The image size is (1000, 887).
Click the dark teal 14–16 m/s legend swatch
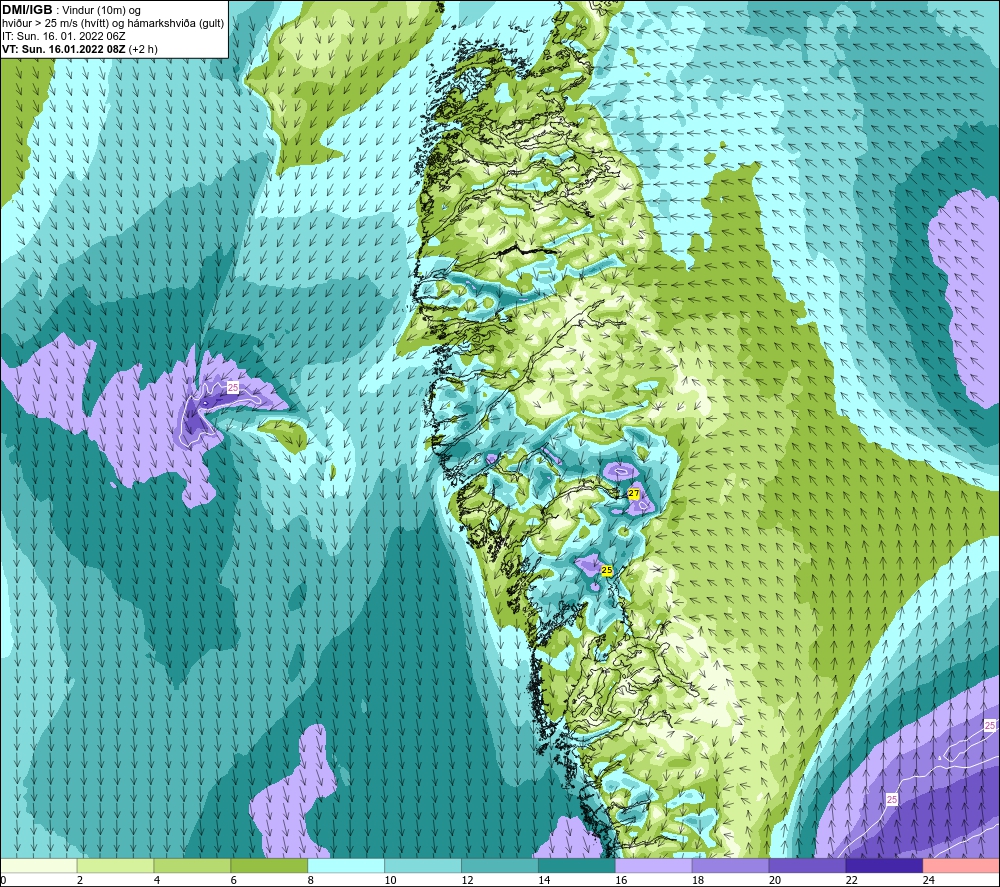[x=577, y=865]
